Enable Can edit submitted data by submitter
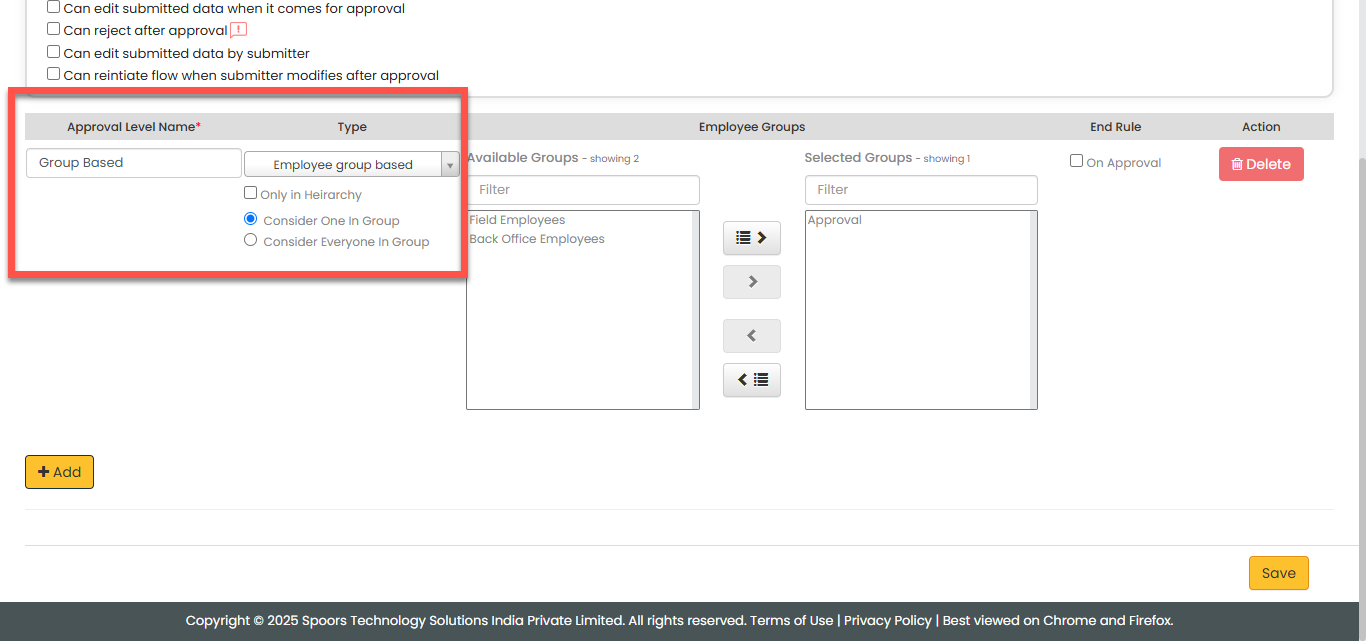 pos(54,52)
